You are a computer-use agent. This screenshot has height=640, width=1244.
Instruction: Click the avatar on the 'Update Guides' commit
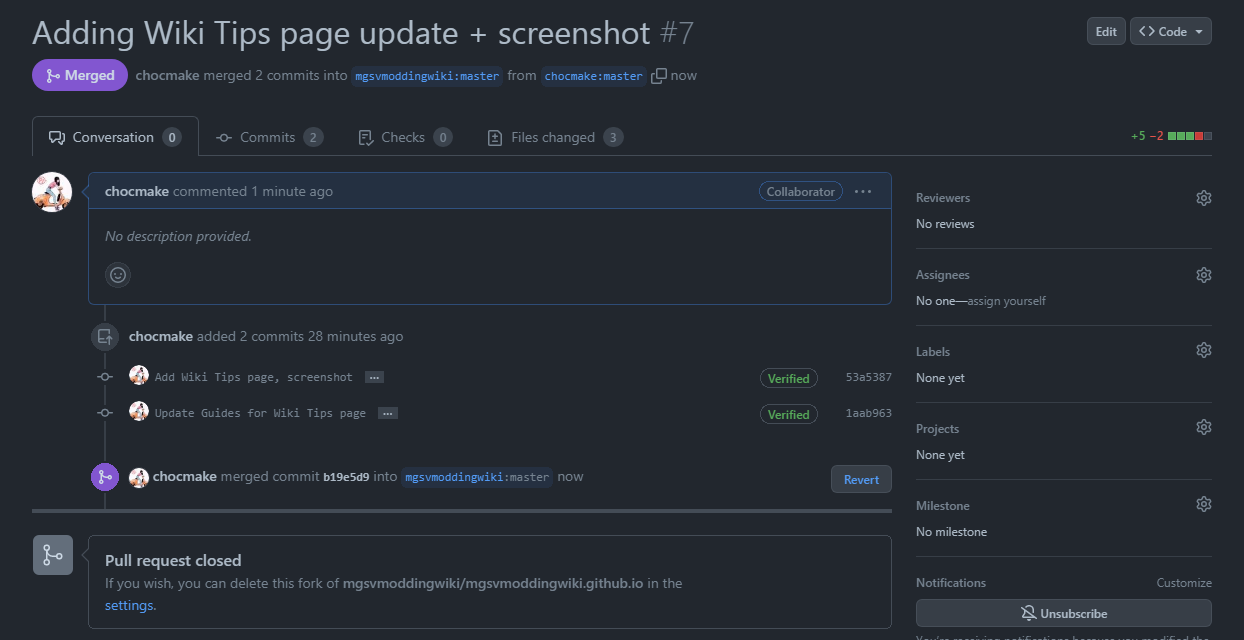pos(139,411)
